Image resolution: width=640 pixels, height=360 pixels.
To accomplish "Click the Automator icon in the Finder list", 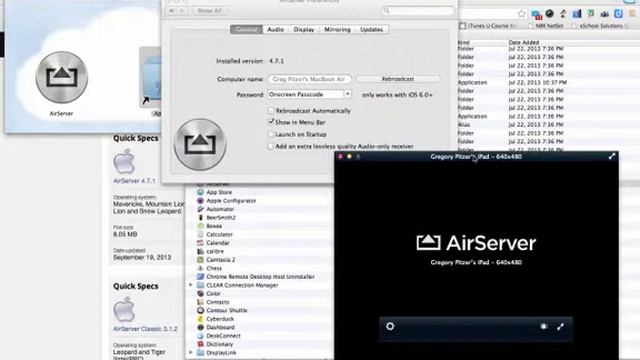I will [x=200, y=209].
